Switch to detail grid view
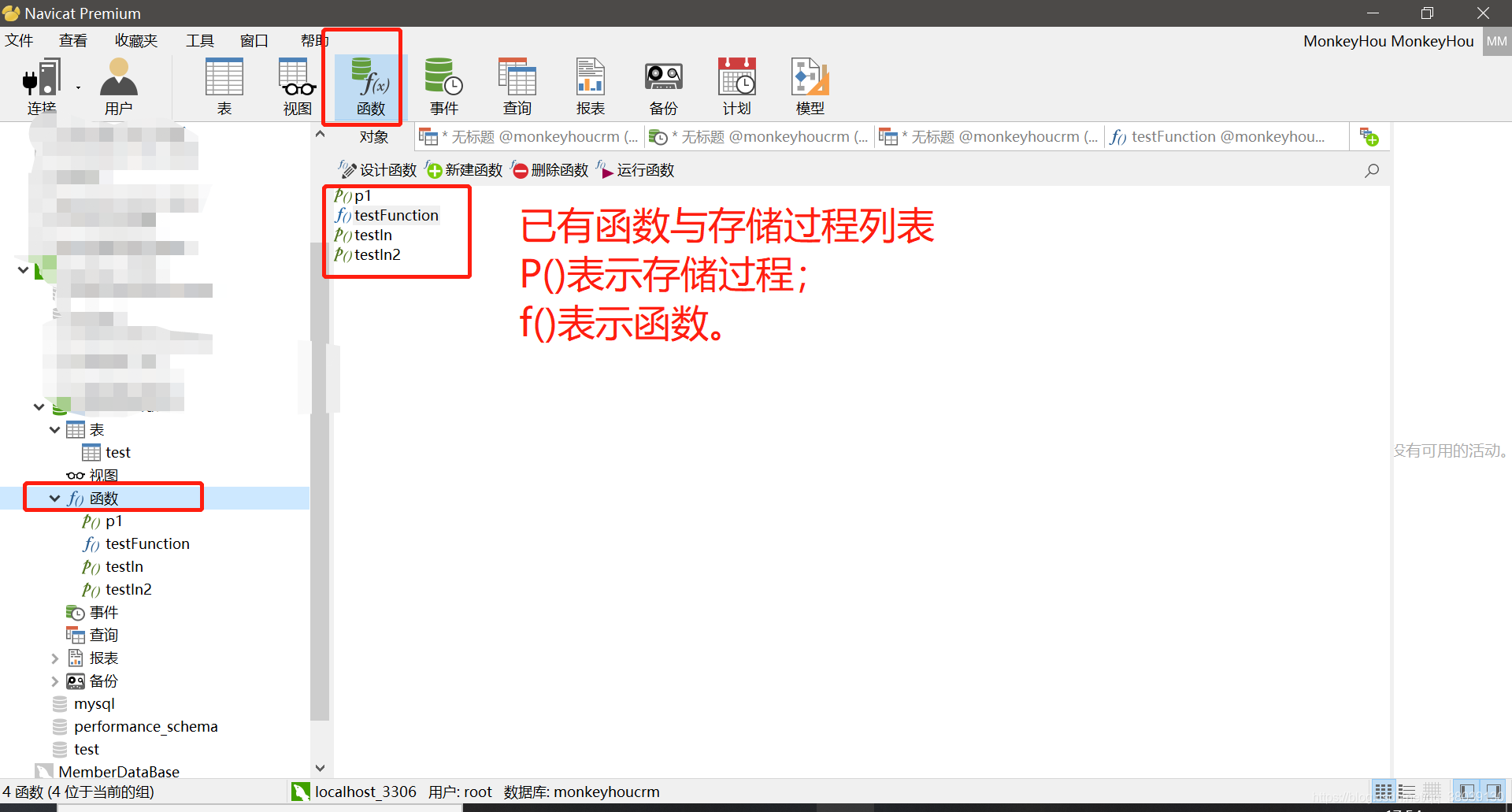Image resolution: width=1512 pixels, height=812 pixels. click(1432, 791)
